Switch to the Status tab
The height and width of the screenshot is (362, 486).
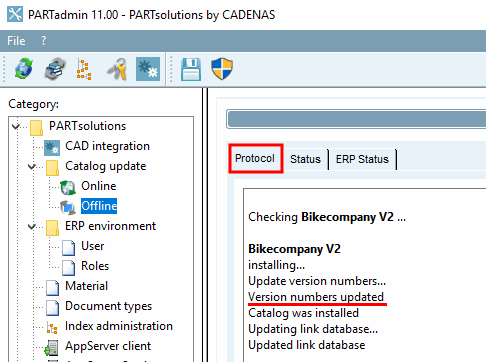click(305, 159)
